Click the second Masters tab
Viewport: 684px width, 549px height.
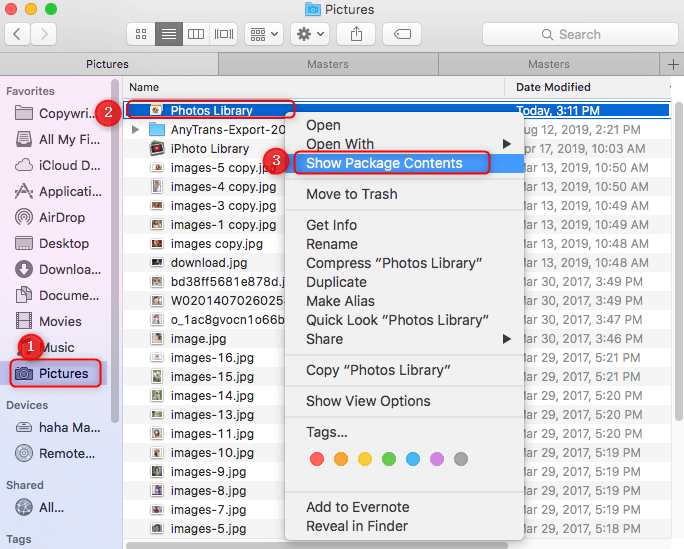pos(548,64)
